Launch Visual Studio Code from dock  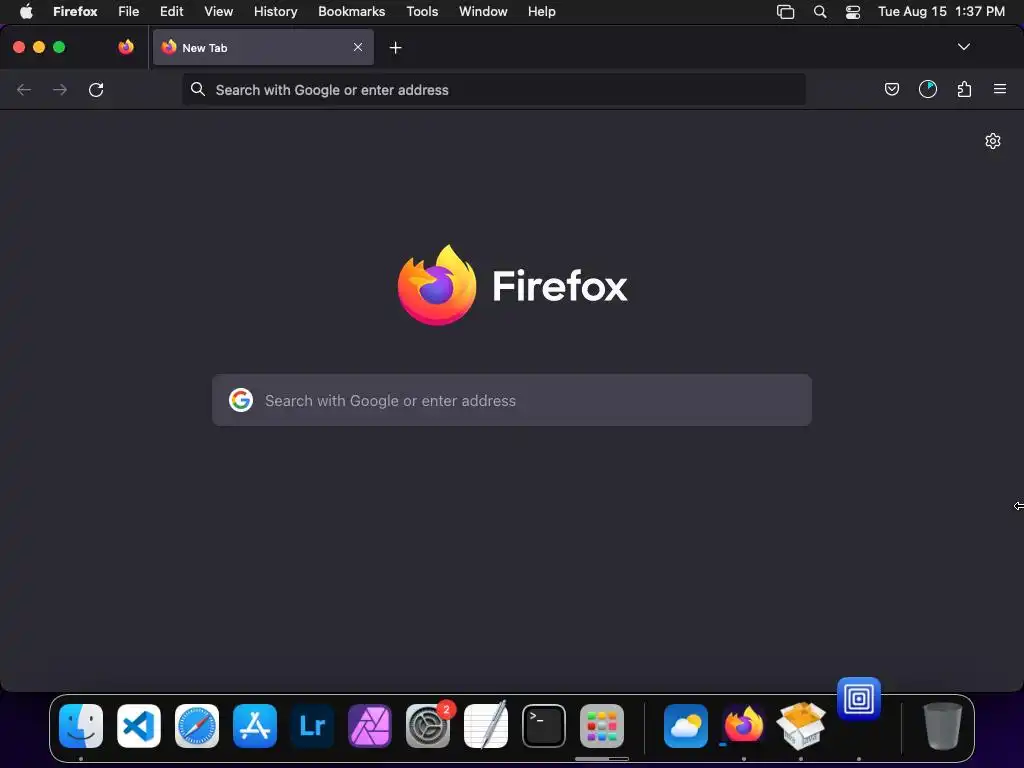[x=138, y=726]
